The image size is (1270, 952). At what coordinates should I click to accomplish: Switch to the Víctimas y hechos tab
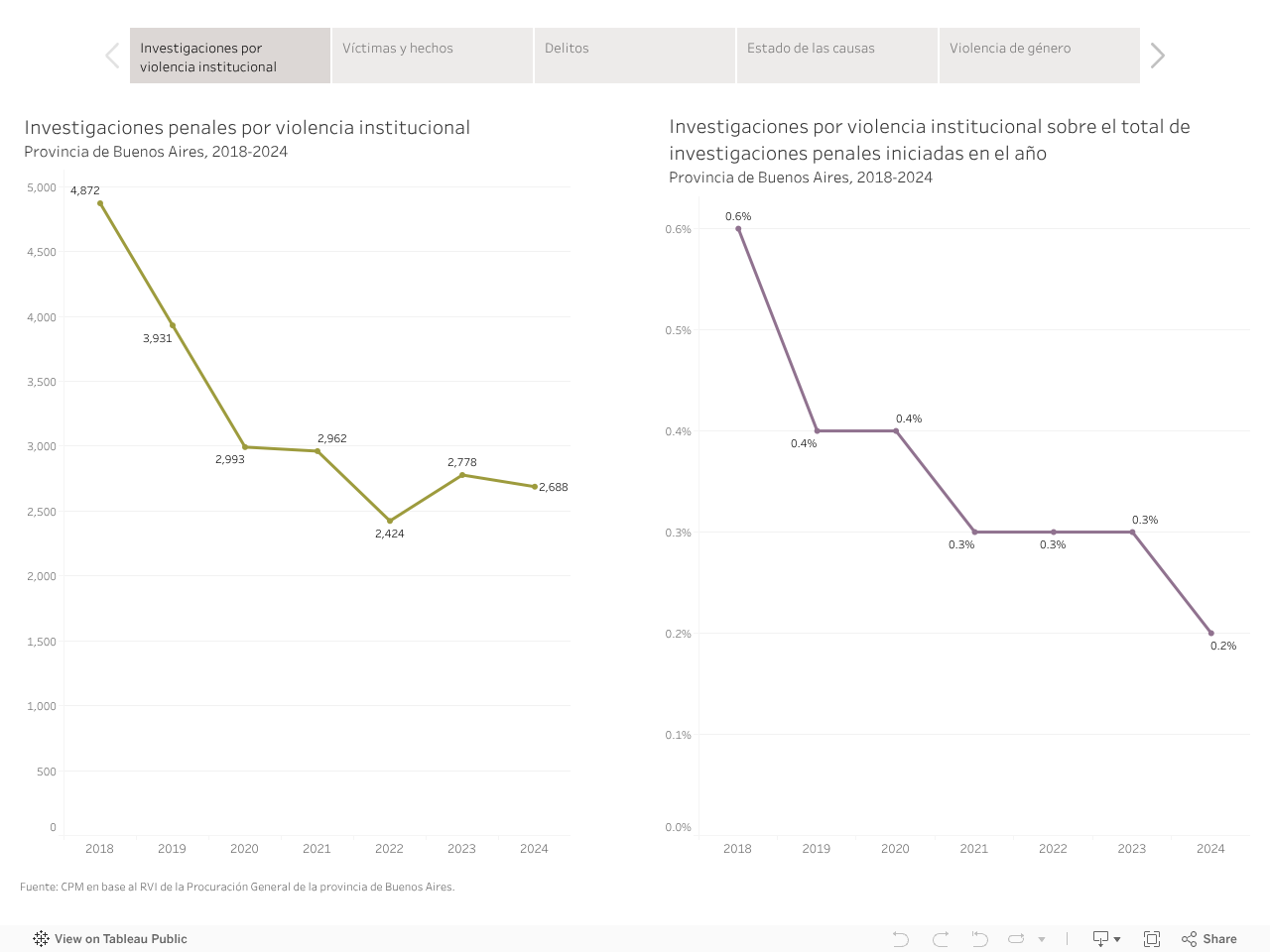point(433,56)
